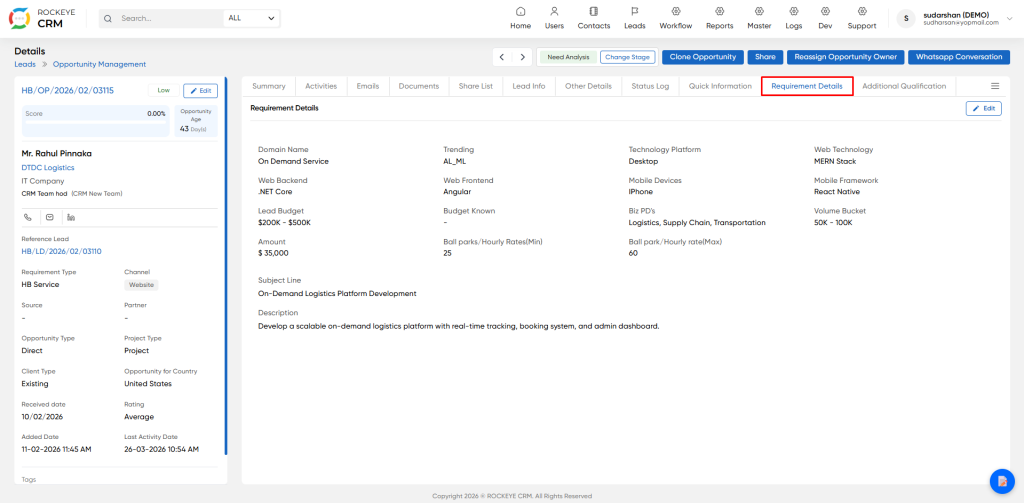Screen dimensions: 1024x503
Task: Click subject On-Demand Logistics Platform Development
Action: (x=337, y=293)
